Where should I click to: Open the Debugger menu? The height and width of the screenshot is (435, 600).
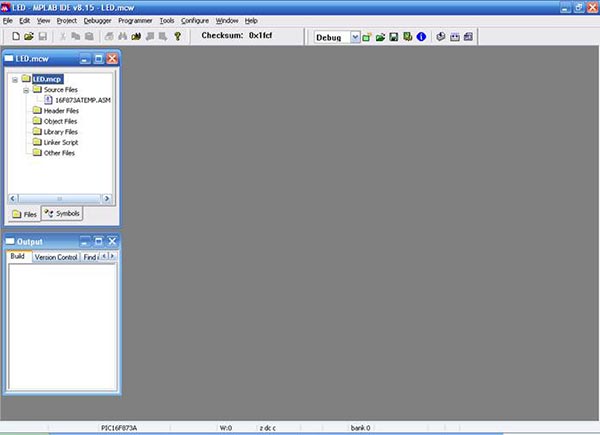(x=97, y=21)
